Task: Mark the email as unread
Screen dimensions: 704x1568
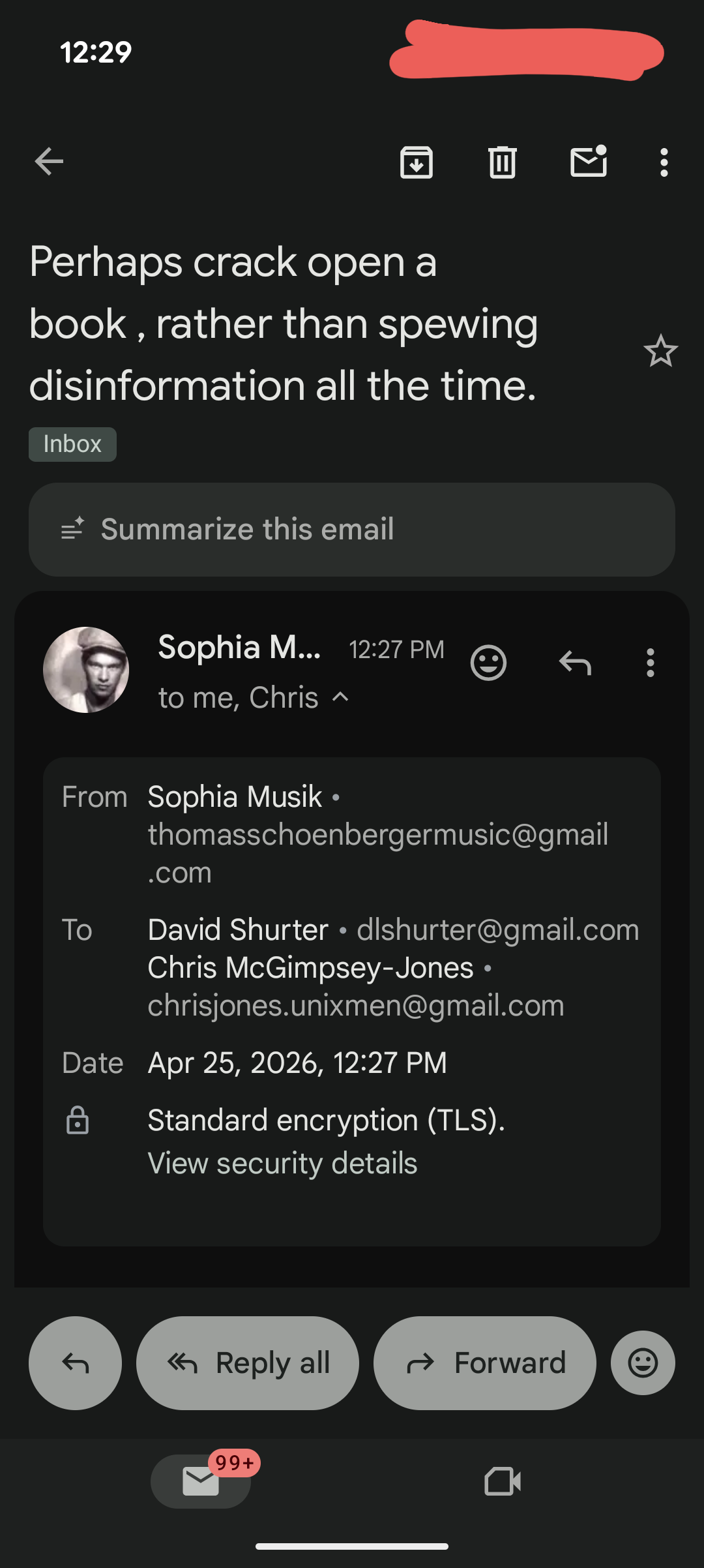Action: pyautogui.click(x=589, y=162)
